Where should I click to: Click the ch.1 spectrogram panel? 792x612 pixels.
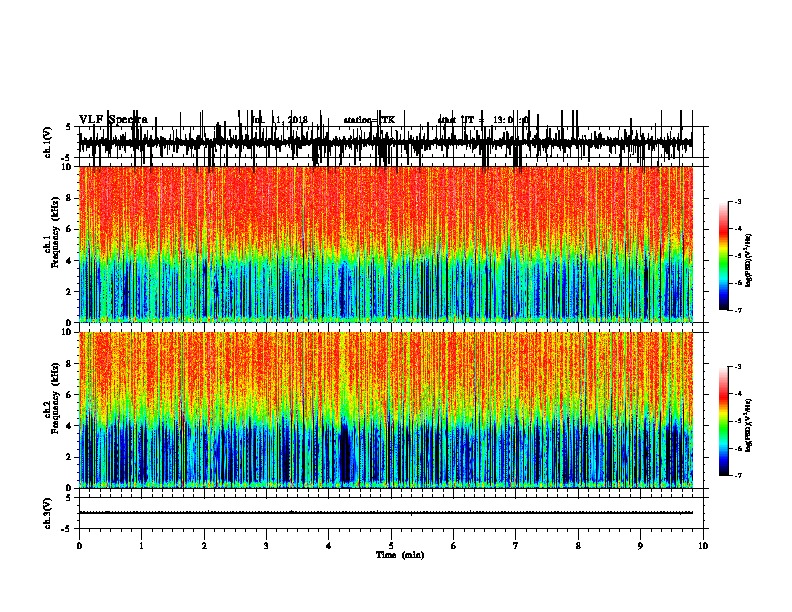coord(385,244)
